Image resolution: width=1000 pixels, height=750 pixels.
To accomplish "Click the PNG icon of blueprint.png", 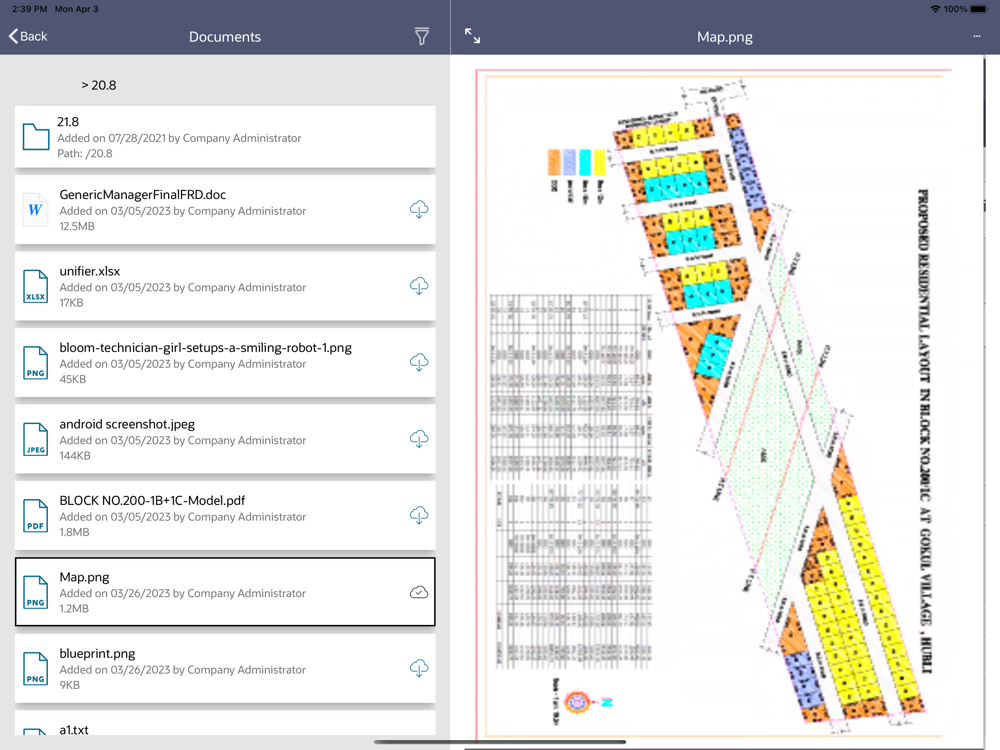I will (x=35, y=668).
